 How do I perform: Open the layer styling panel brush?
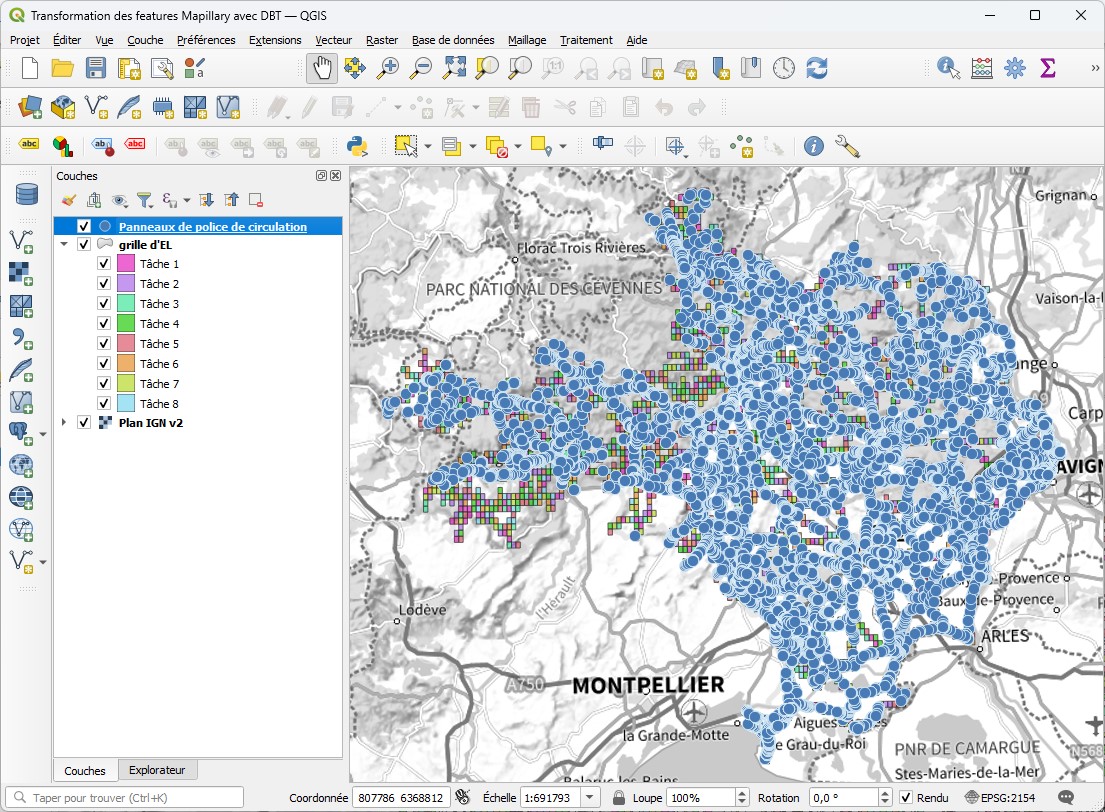point(68,200)
